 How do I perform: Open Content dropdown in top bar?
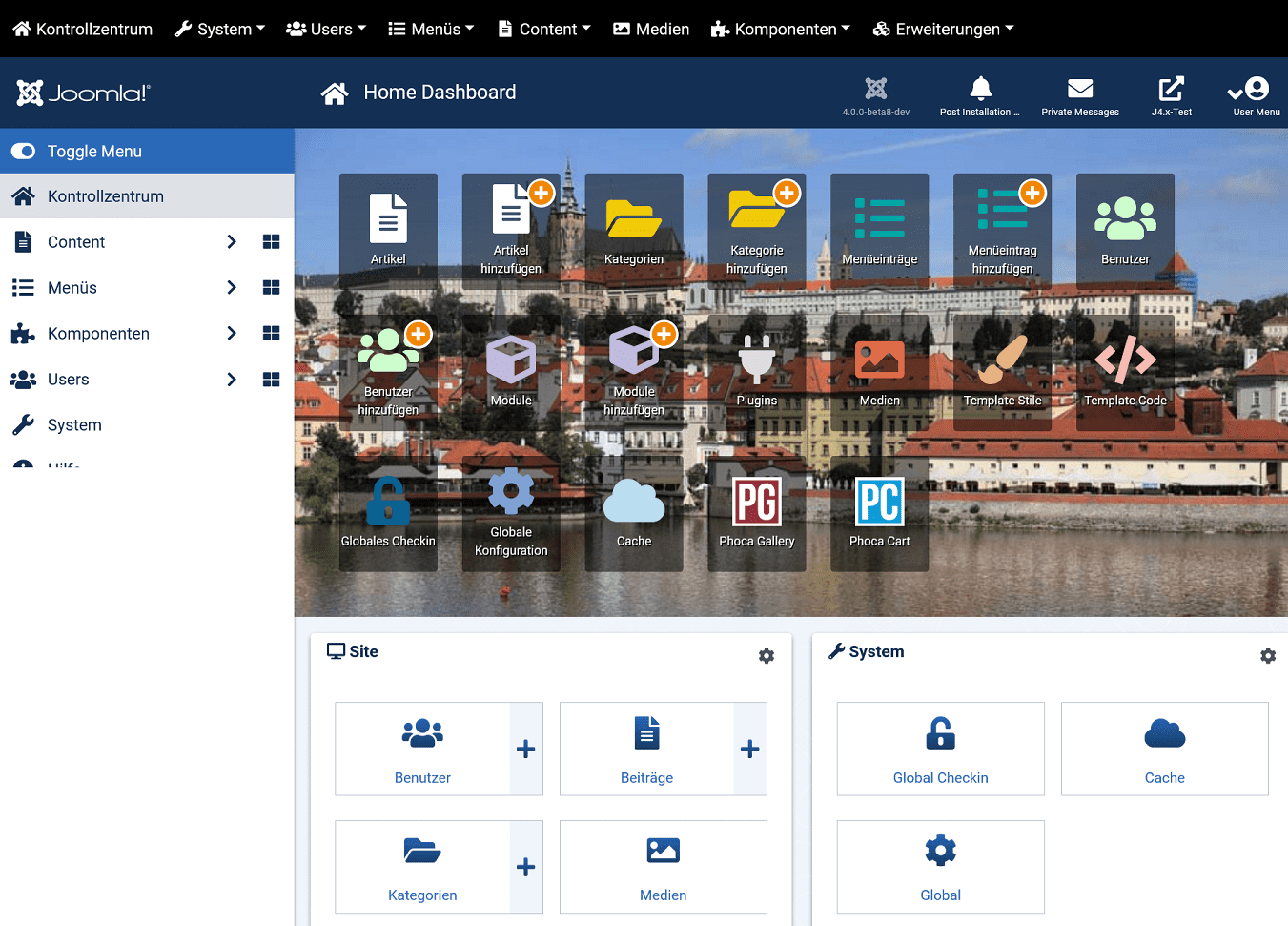[x=544, y=29]
